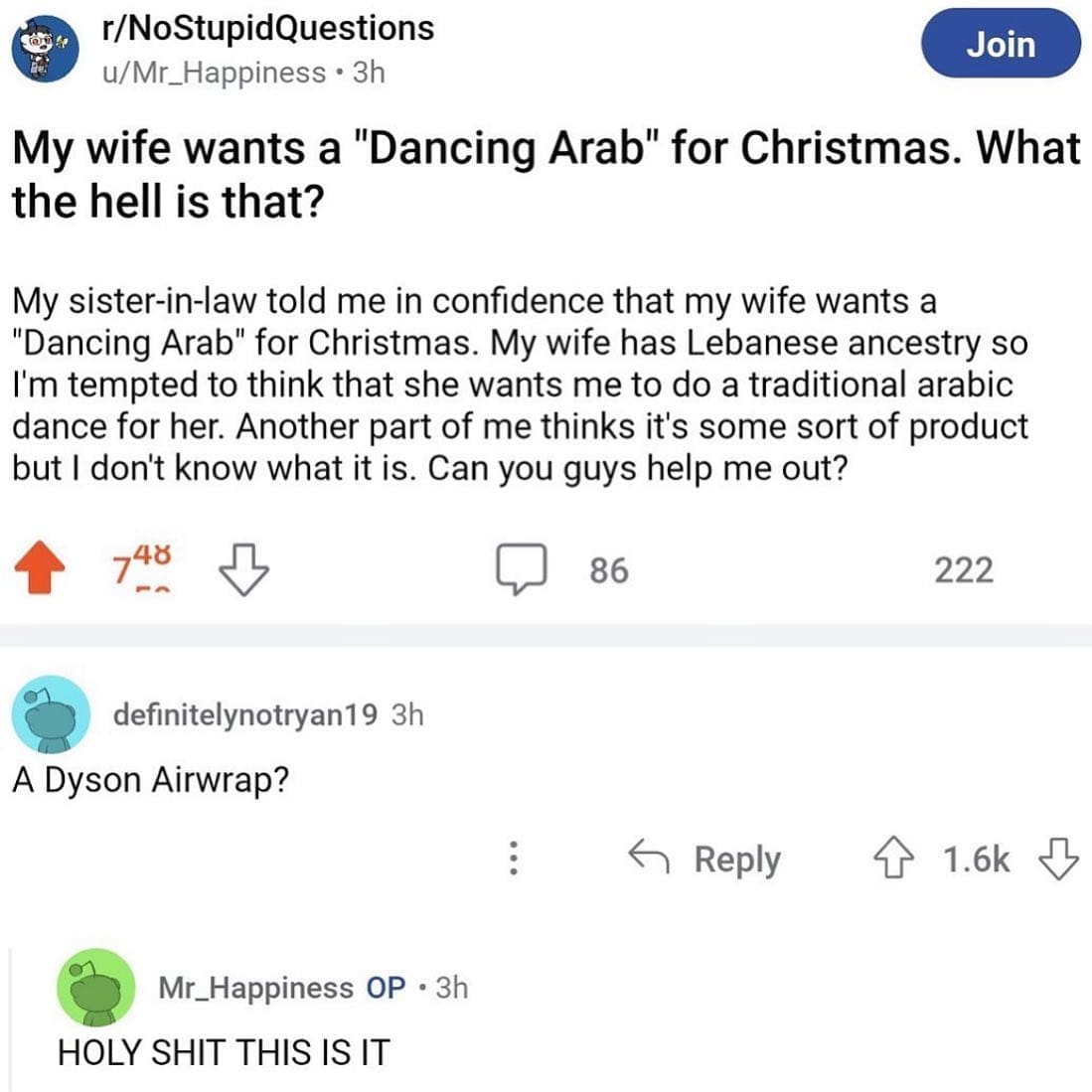The image size is (1092, 1092).
Task: Click the OP badge on the reply
Action: [386, 988]
